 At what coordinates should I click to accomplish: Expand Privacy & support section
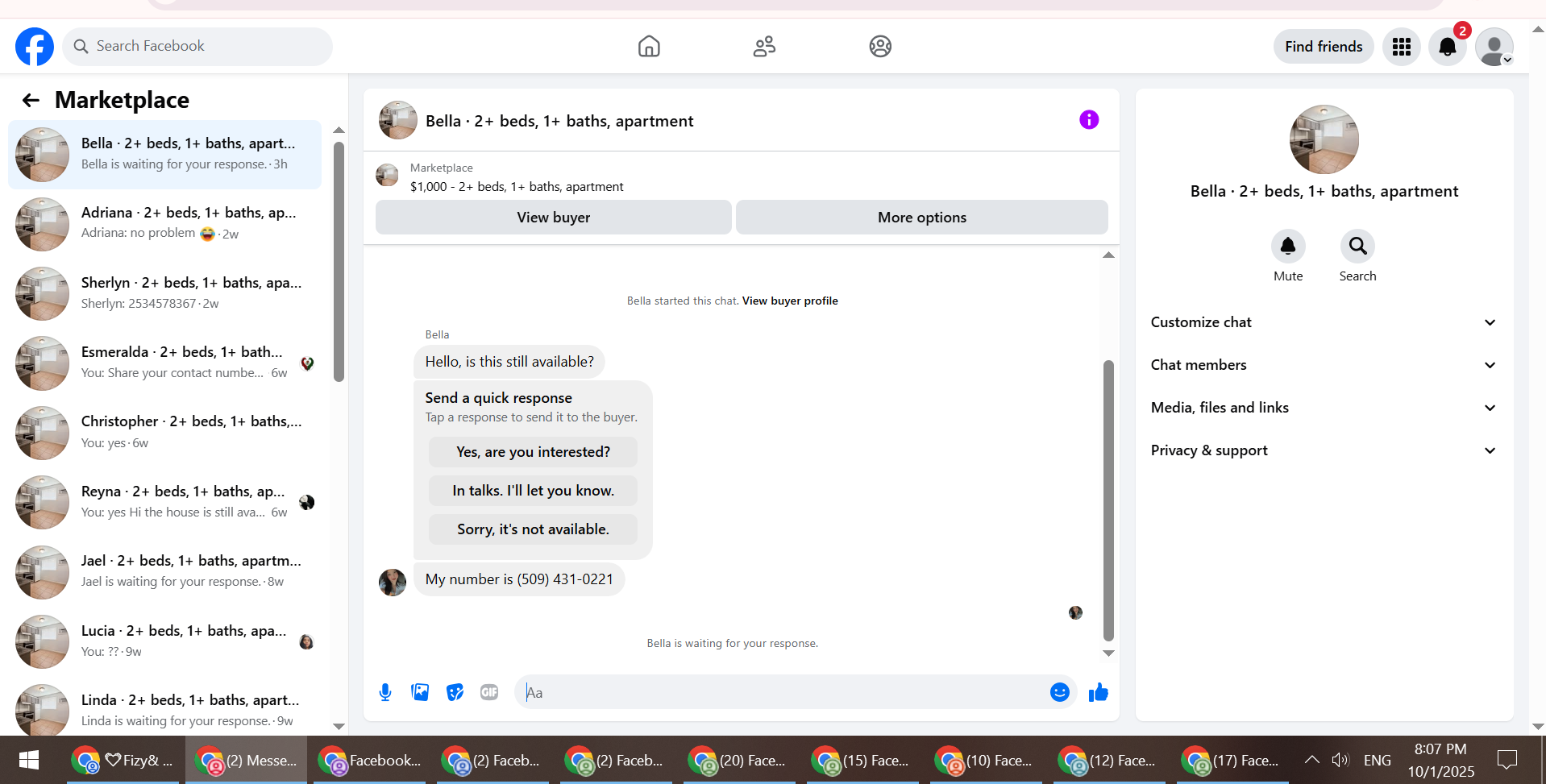tap(1324, 450)
